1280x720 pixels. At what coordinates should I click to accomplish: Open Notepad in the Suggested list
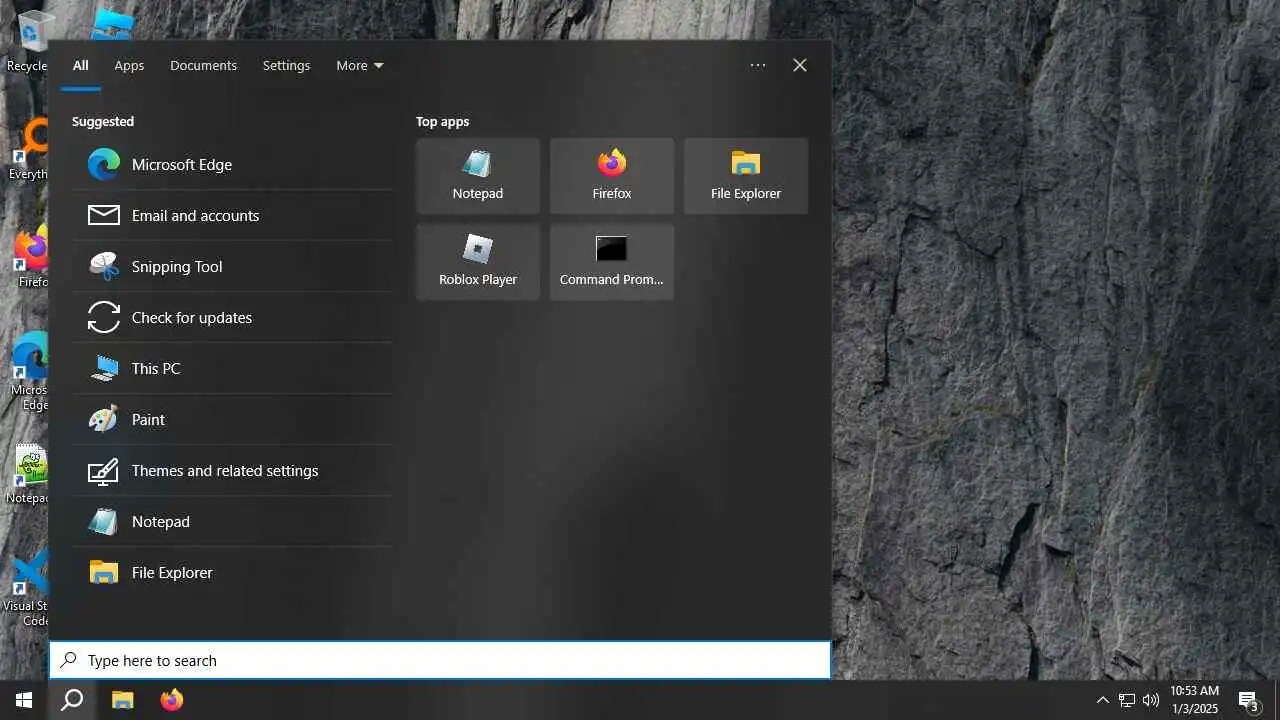click(232, 521)
